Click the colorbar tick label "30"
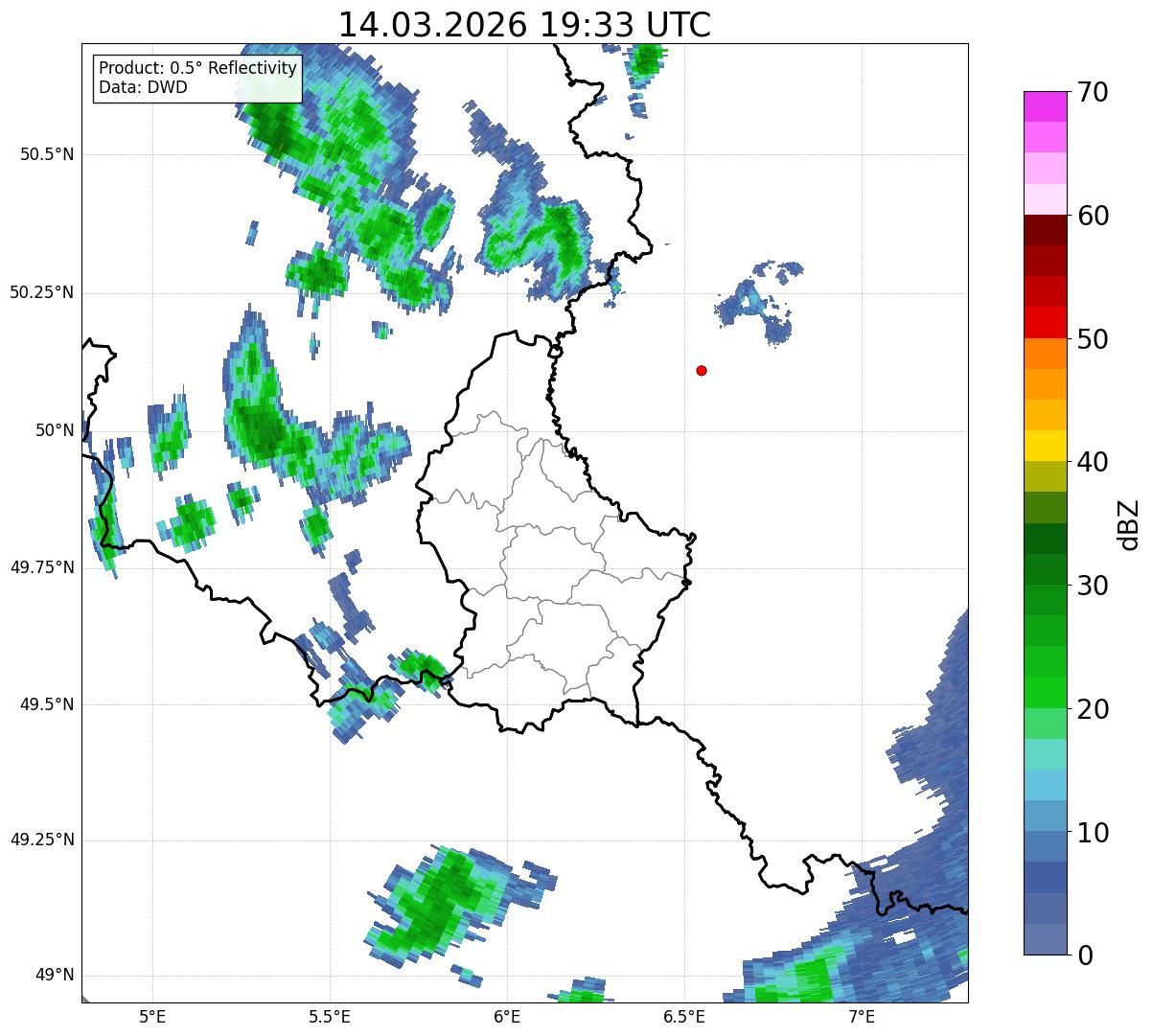The height and width of the screenshot is (1036, 1152). [1092, 585]
